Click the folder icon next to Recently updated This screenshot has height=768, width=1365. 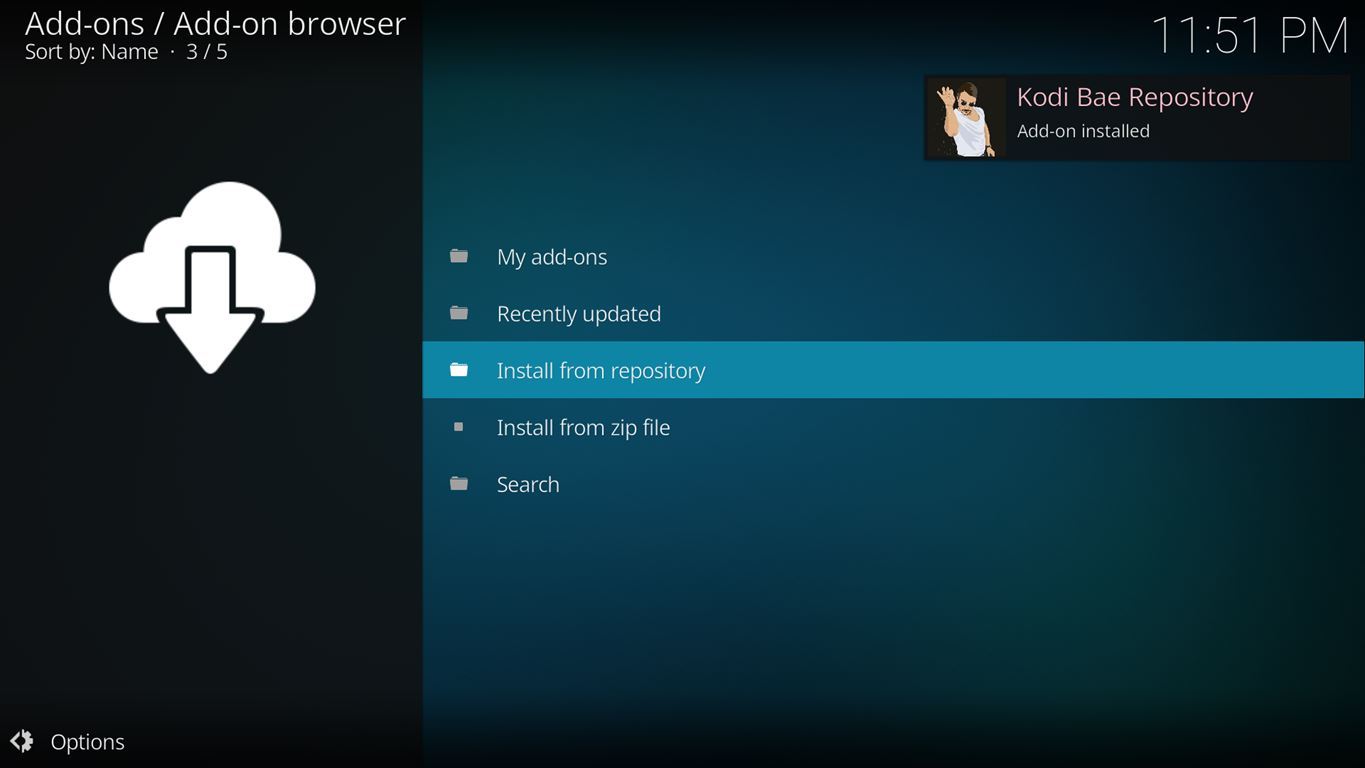click(459, 313)
